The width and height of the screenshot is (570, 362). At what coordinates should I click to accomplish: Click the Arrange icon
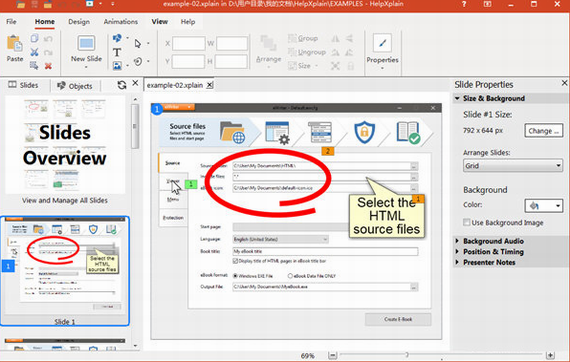pyautogui.click(x=268, y=43)
